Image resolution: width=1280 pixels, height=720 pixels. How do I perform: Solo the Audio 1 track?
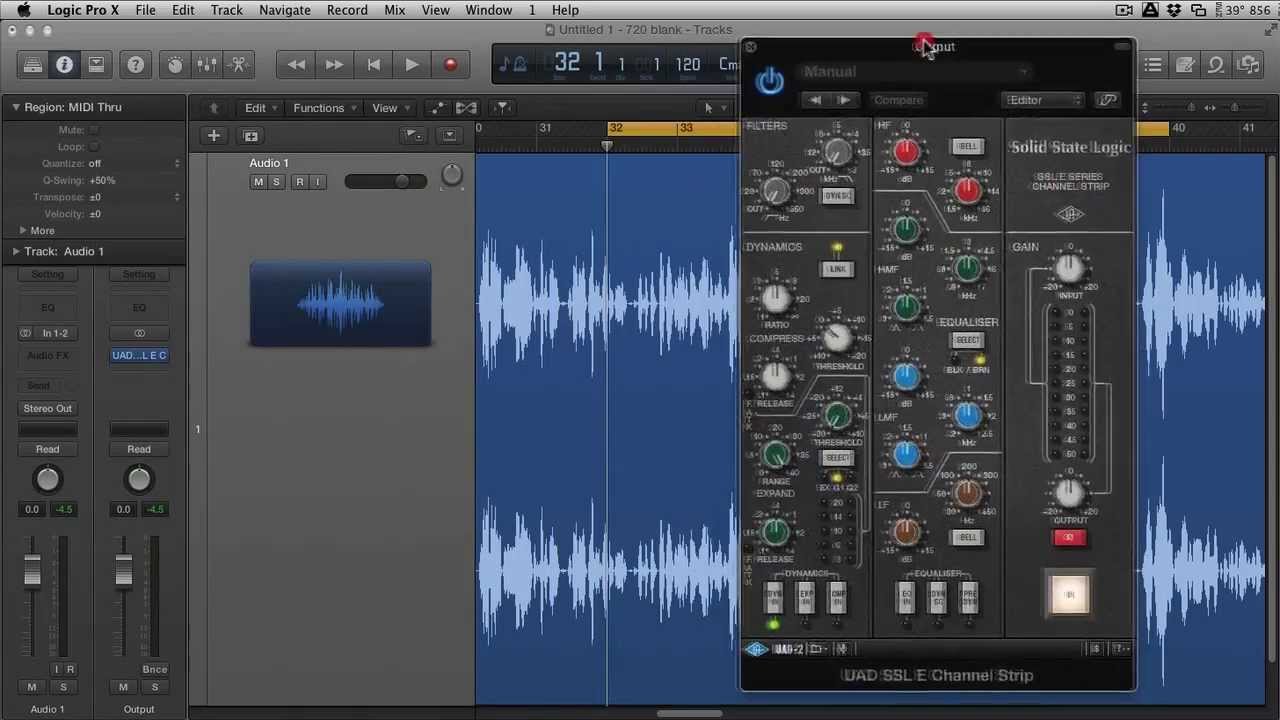tap(276, 182)
